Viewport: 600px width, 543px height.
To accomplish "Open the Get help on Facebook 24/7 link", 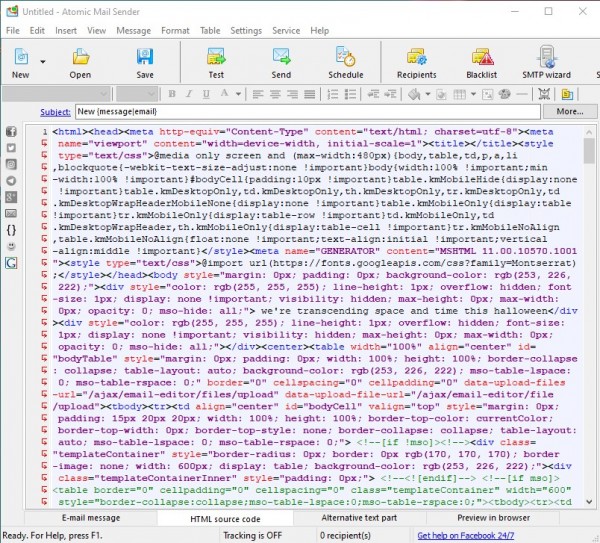I will pyautogui.click(x=466, y=536).
